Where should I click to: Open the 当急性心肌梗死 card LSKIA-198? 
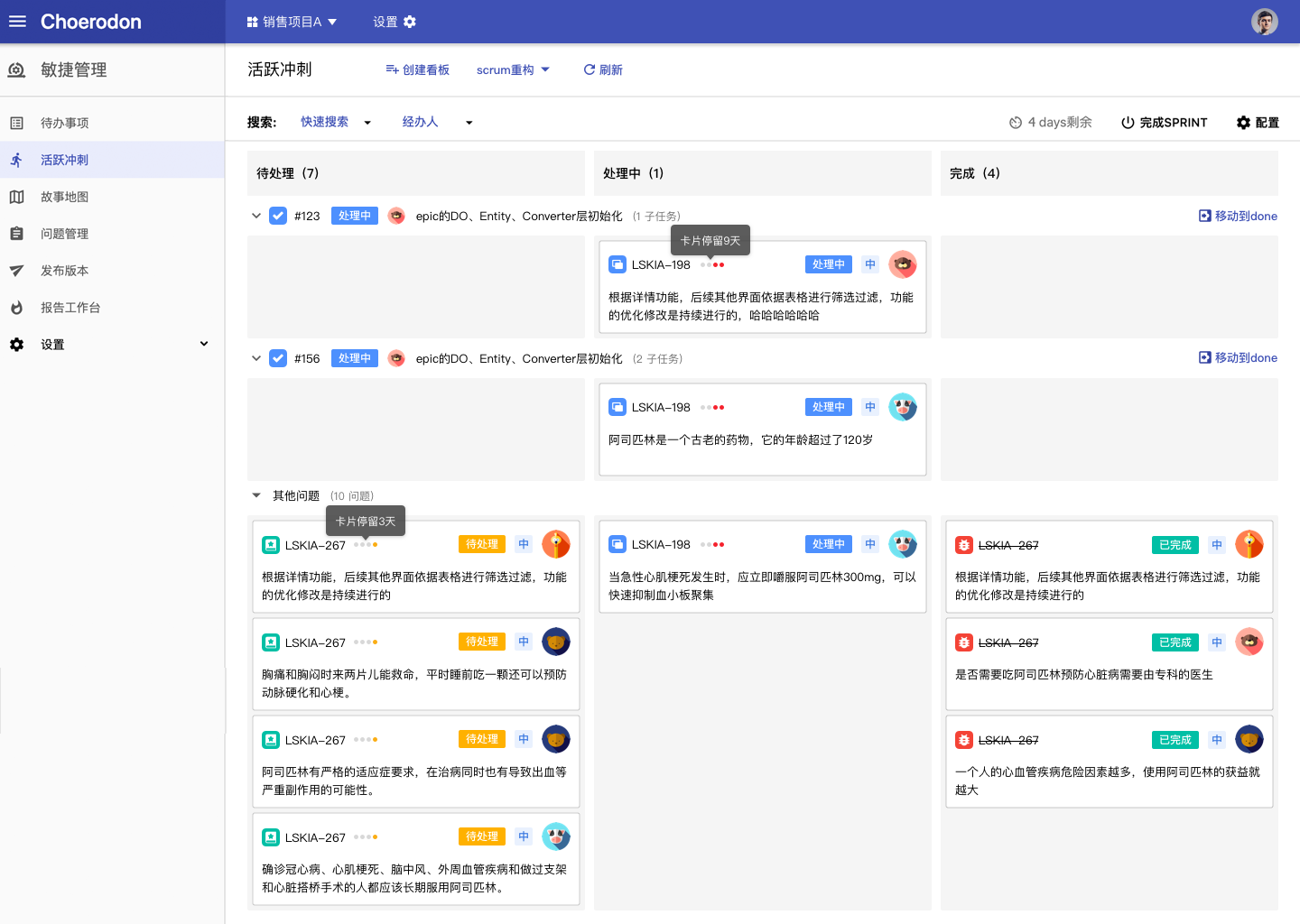click(x=763, y=567)
